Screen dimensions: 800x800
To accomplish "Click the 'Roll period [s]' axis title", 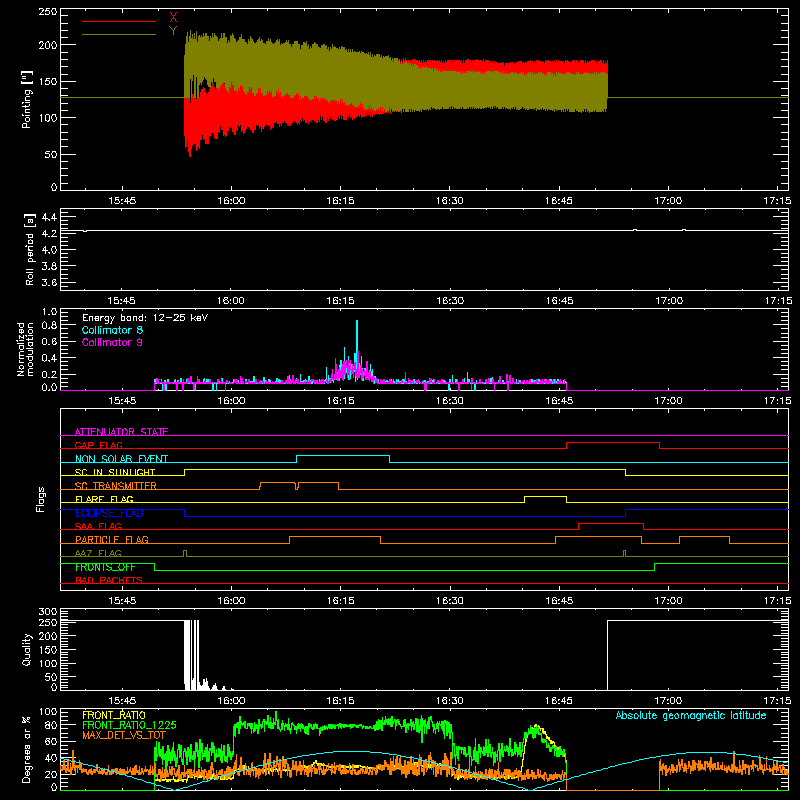I will [x=29, y=250].
